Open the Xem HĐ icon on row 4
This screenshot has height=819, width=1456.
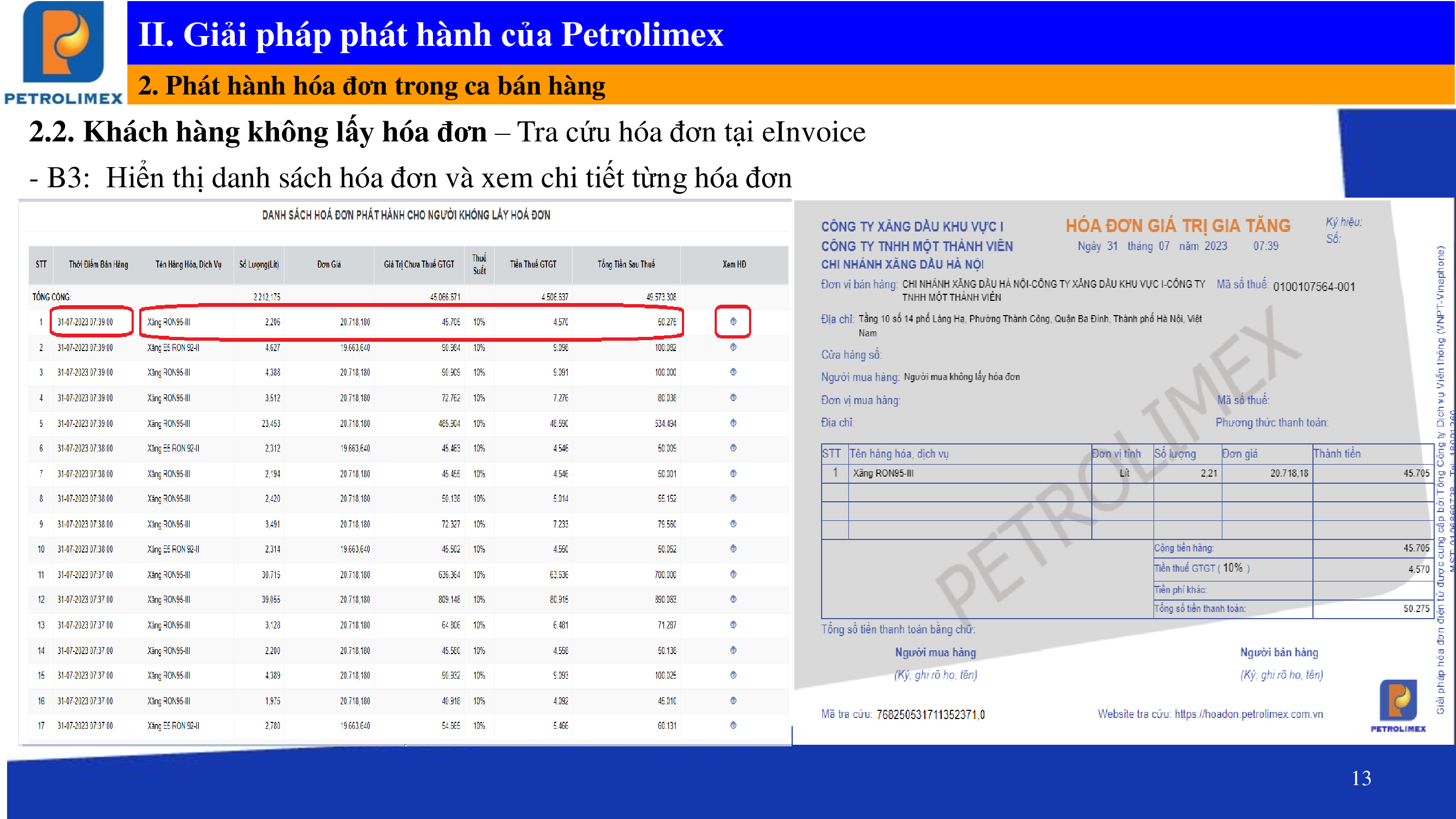pyautogui.click(x=733, y=397)
